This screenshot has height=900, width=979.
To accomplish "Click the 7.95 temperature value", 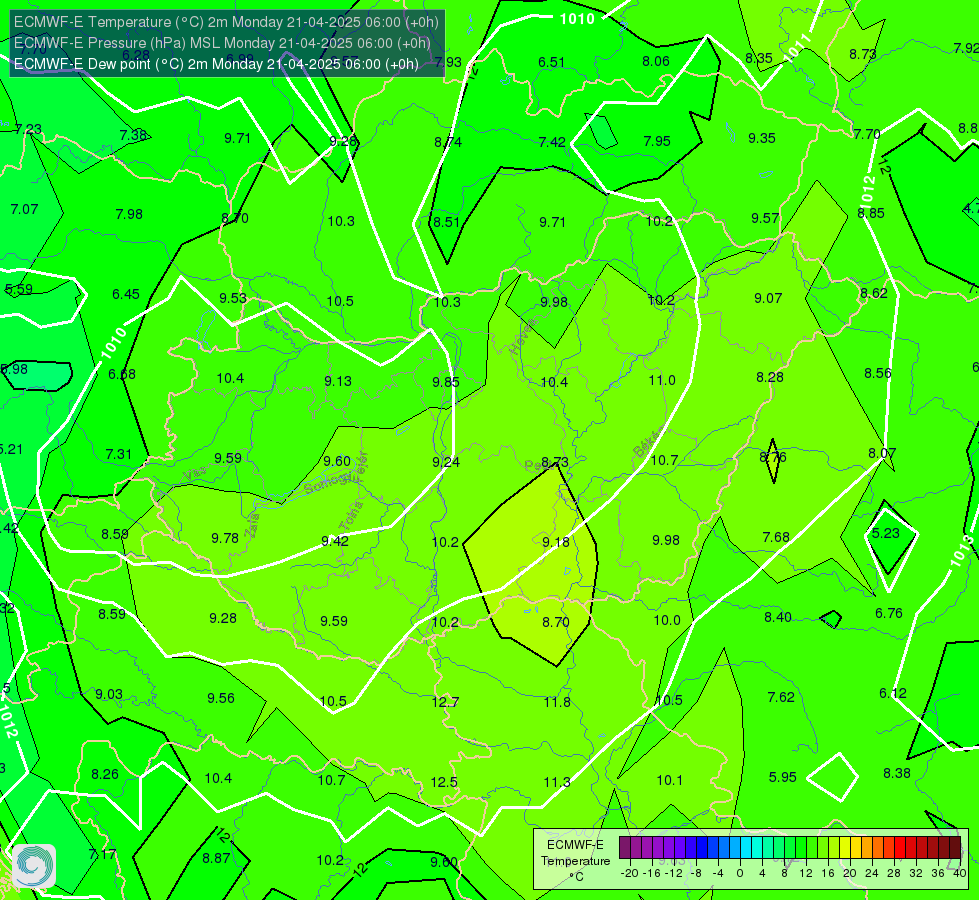I will click(657, 141).
